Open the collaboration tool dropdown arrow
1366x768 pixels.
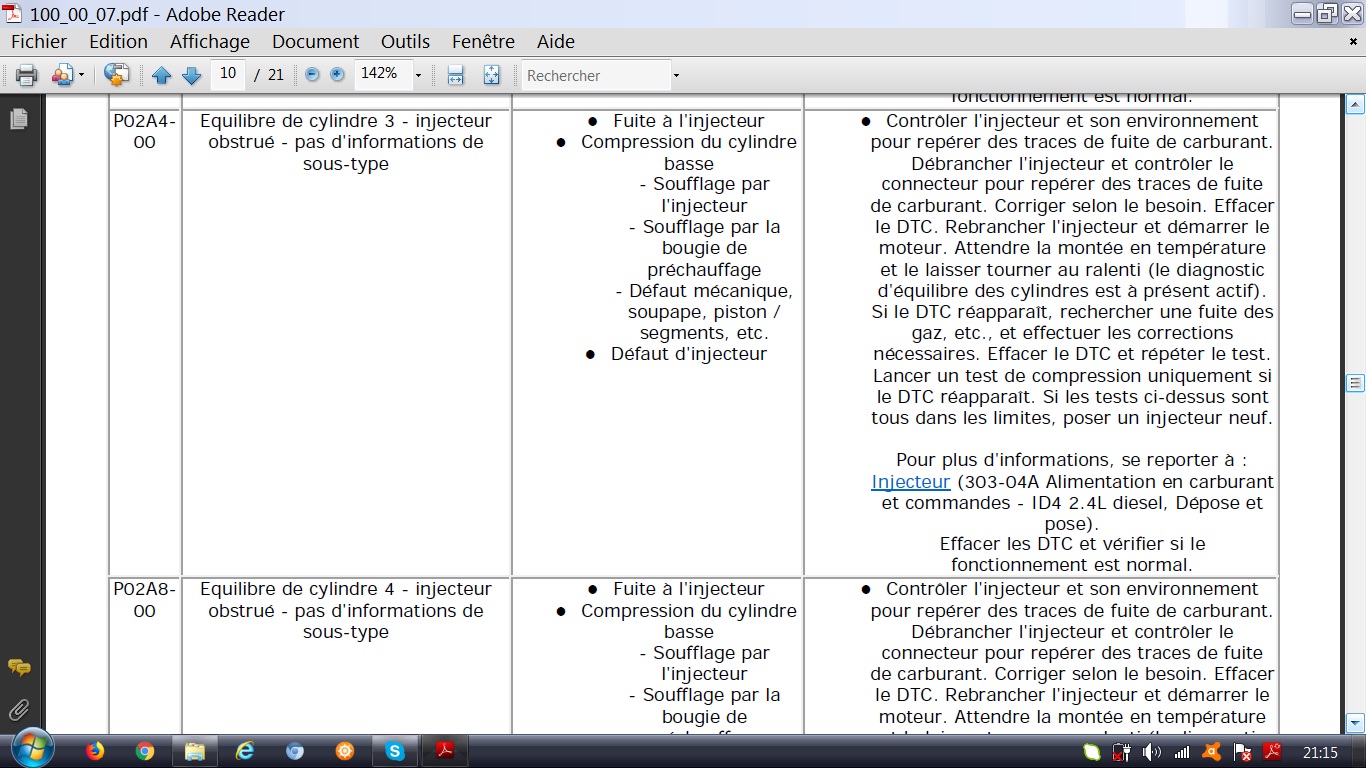82,76
